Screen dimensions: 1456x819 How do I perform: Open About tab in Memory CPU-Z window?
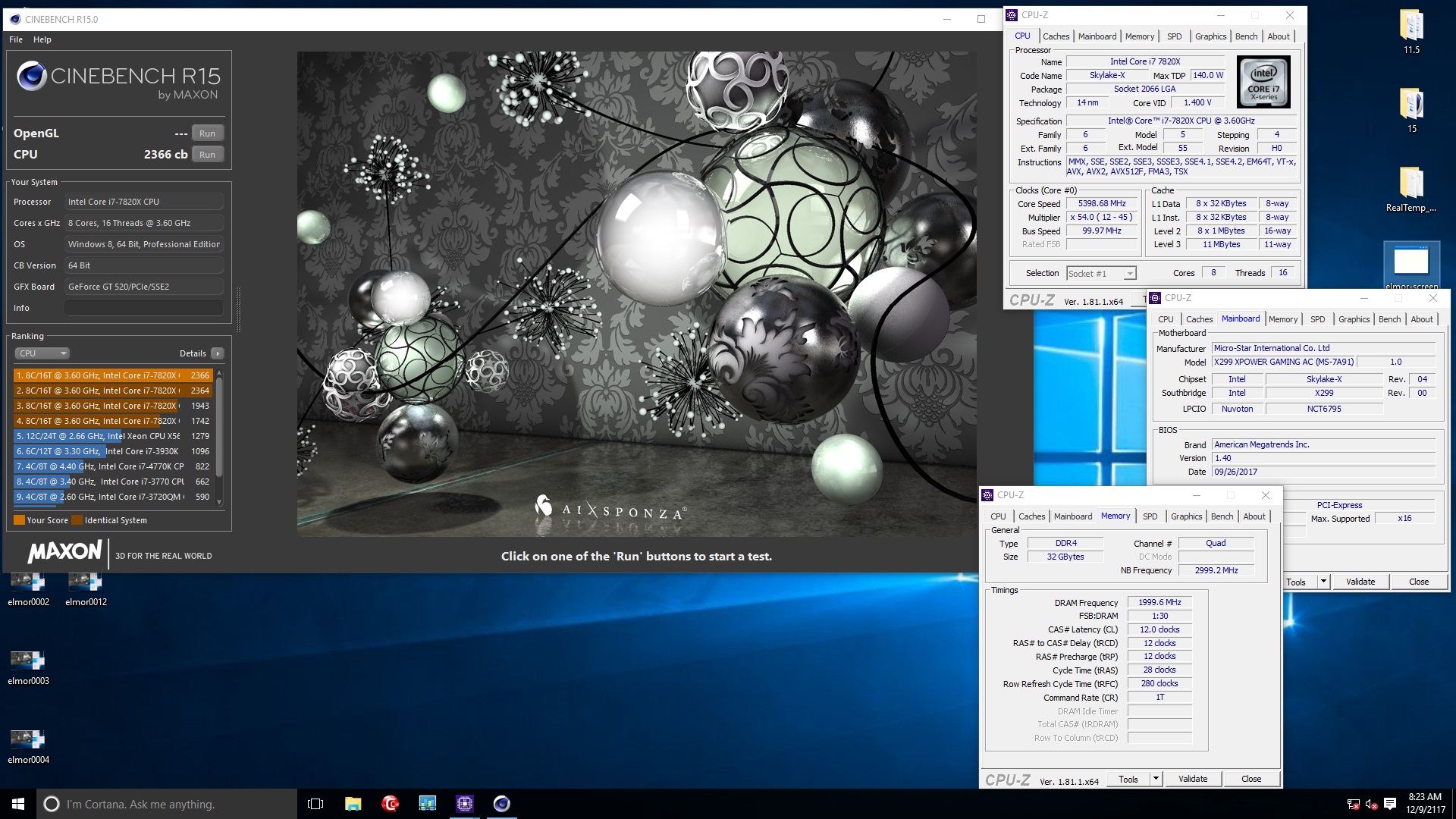point(1254,516)
